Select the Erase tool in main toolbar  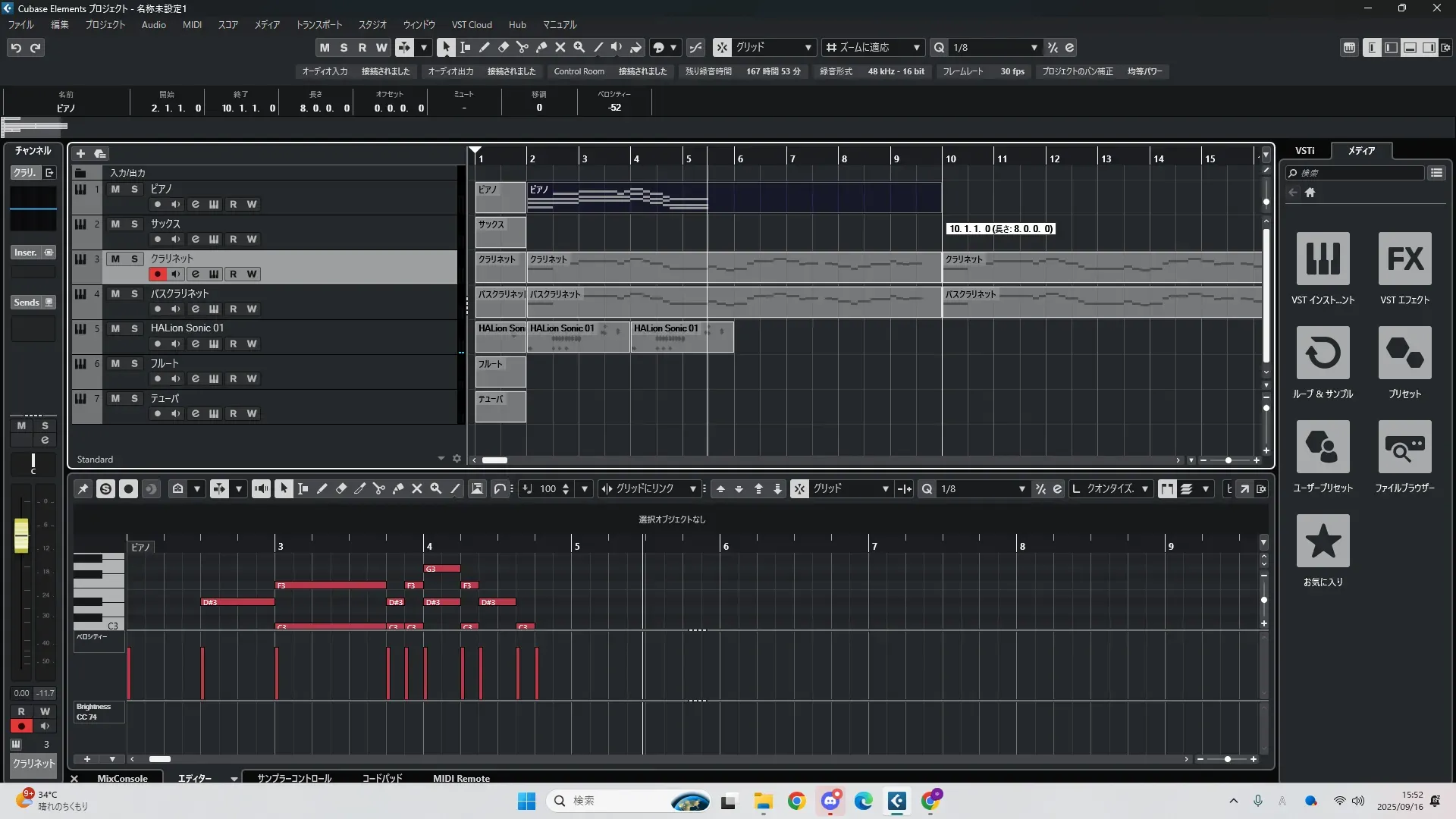tap(504, 47)
